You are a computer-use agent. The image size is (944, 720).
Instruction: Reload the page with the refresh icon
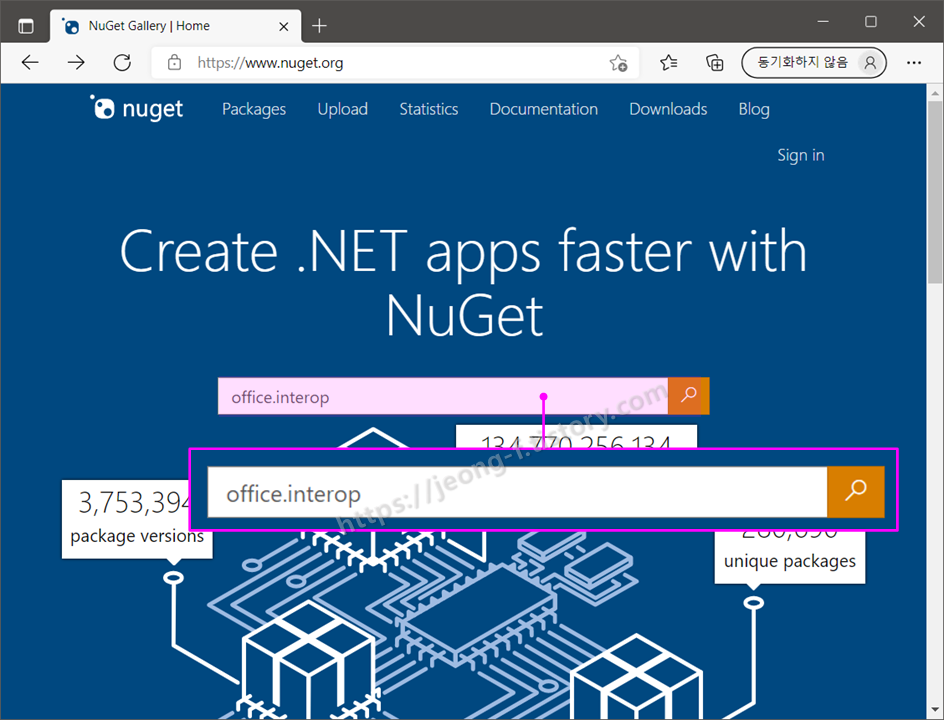click(x=122, y=62)
